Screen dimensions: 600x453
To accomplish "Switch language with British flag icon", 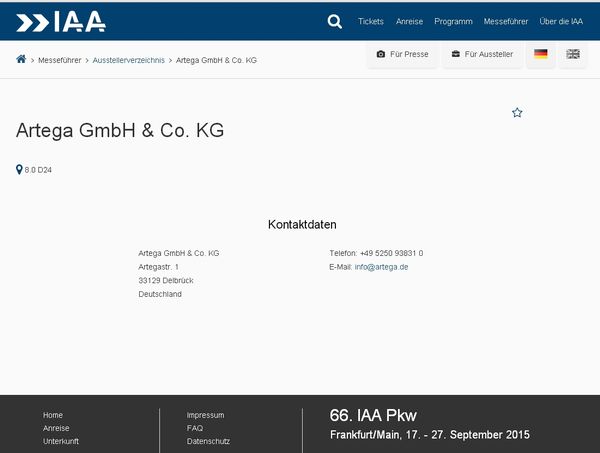I will [x=573, y=54].
